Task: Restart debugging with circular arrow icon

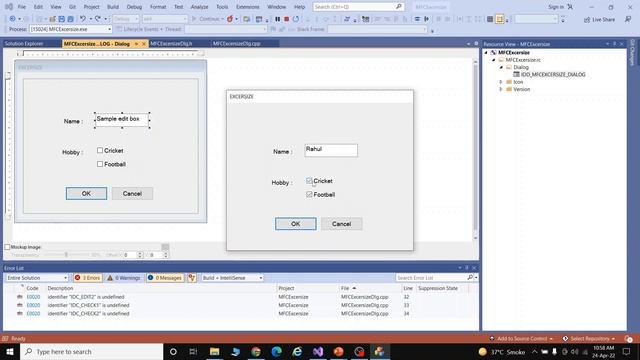Action: click(296, 19)
